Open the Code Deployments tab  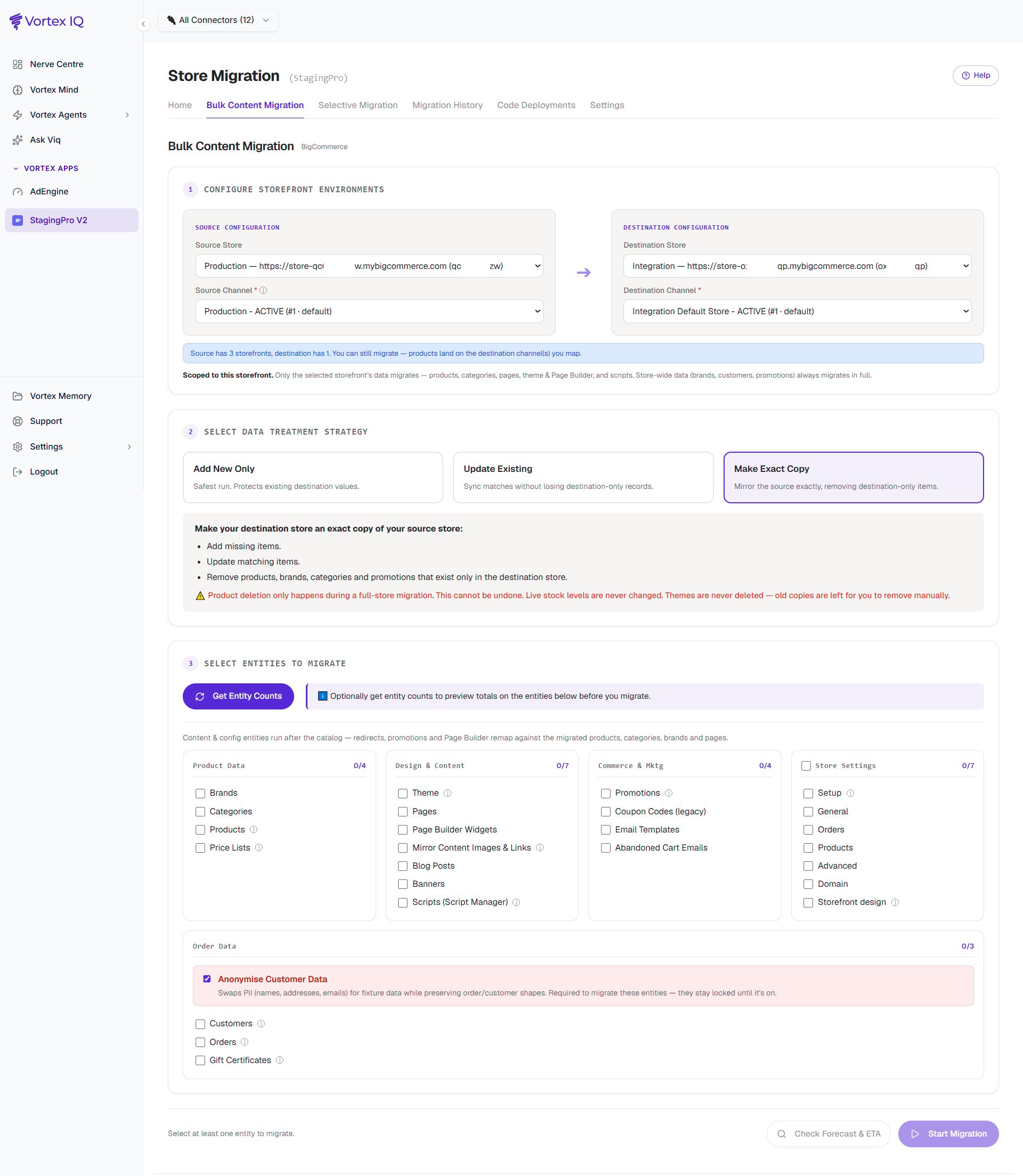[536, 105]
